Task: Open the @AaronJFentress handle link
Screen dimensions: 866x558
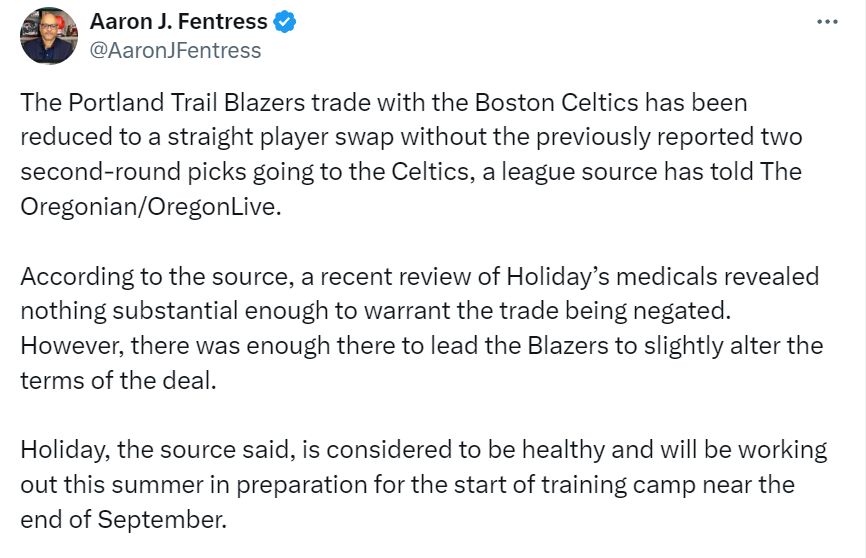Action: point(175,51)
